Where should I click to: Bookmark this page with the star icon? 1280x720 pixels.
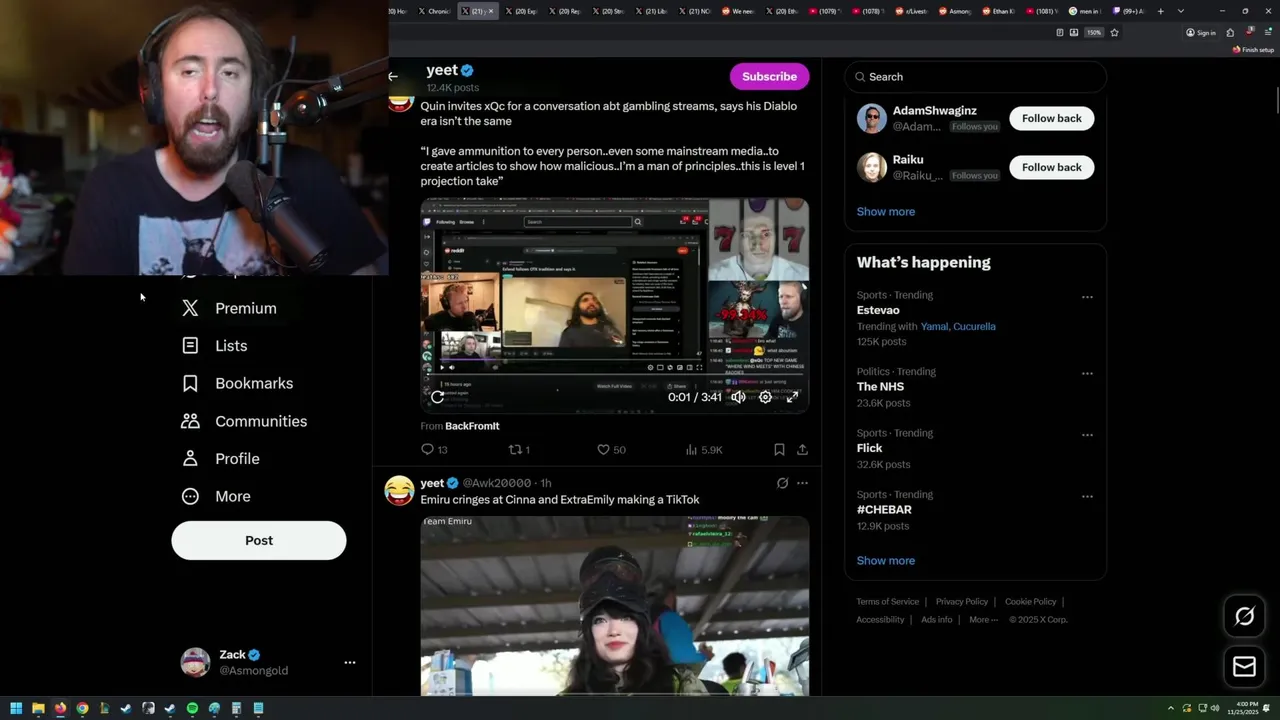(1114, 32)
